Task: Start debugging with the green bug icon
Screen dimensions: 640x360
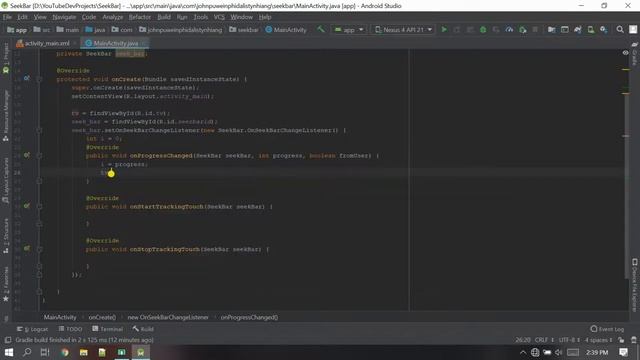Action: [483, 30]
